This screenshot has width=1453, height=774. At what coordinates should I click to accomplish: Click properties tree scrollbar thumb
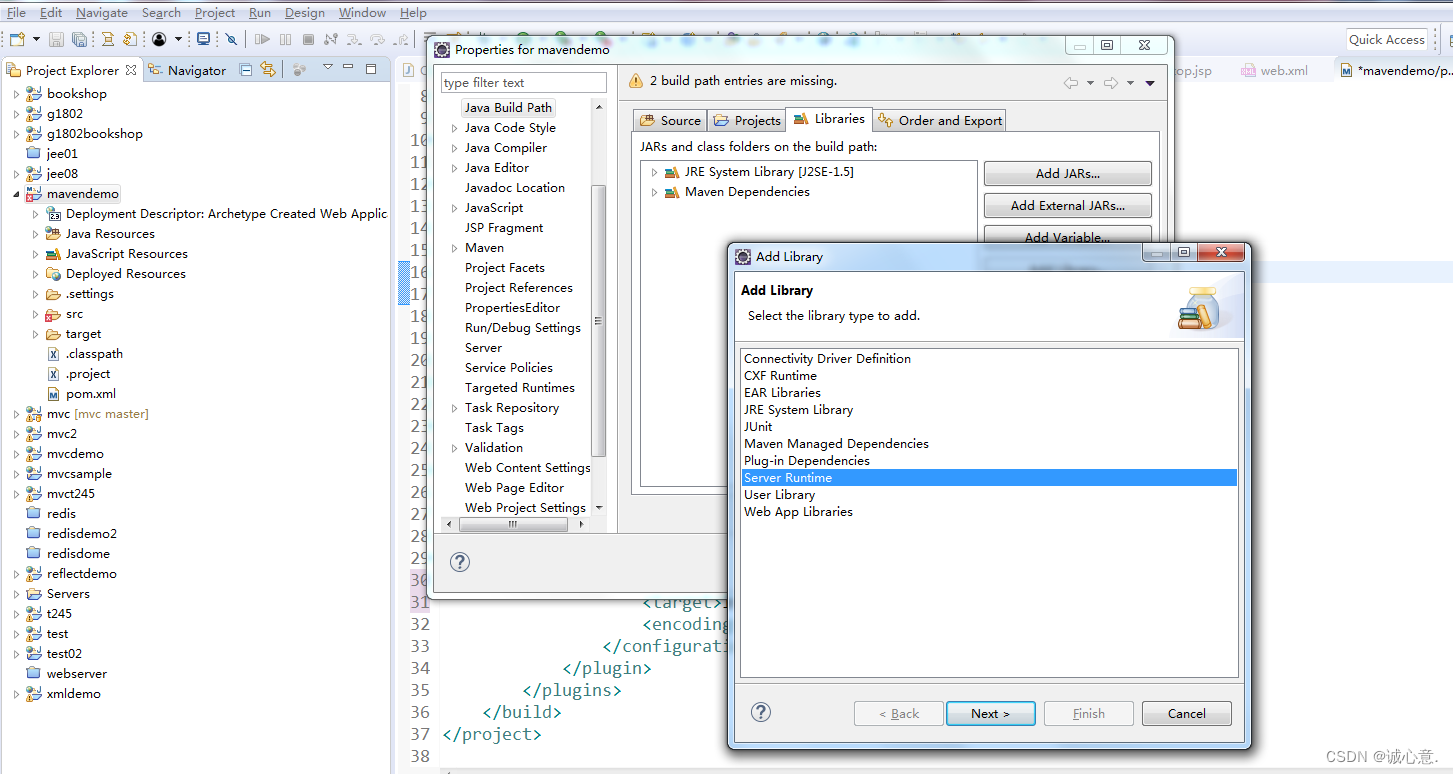(599, 320)
